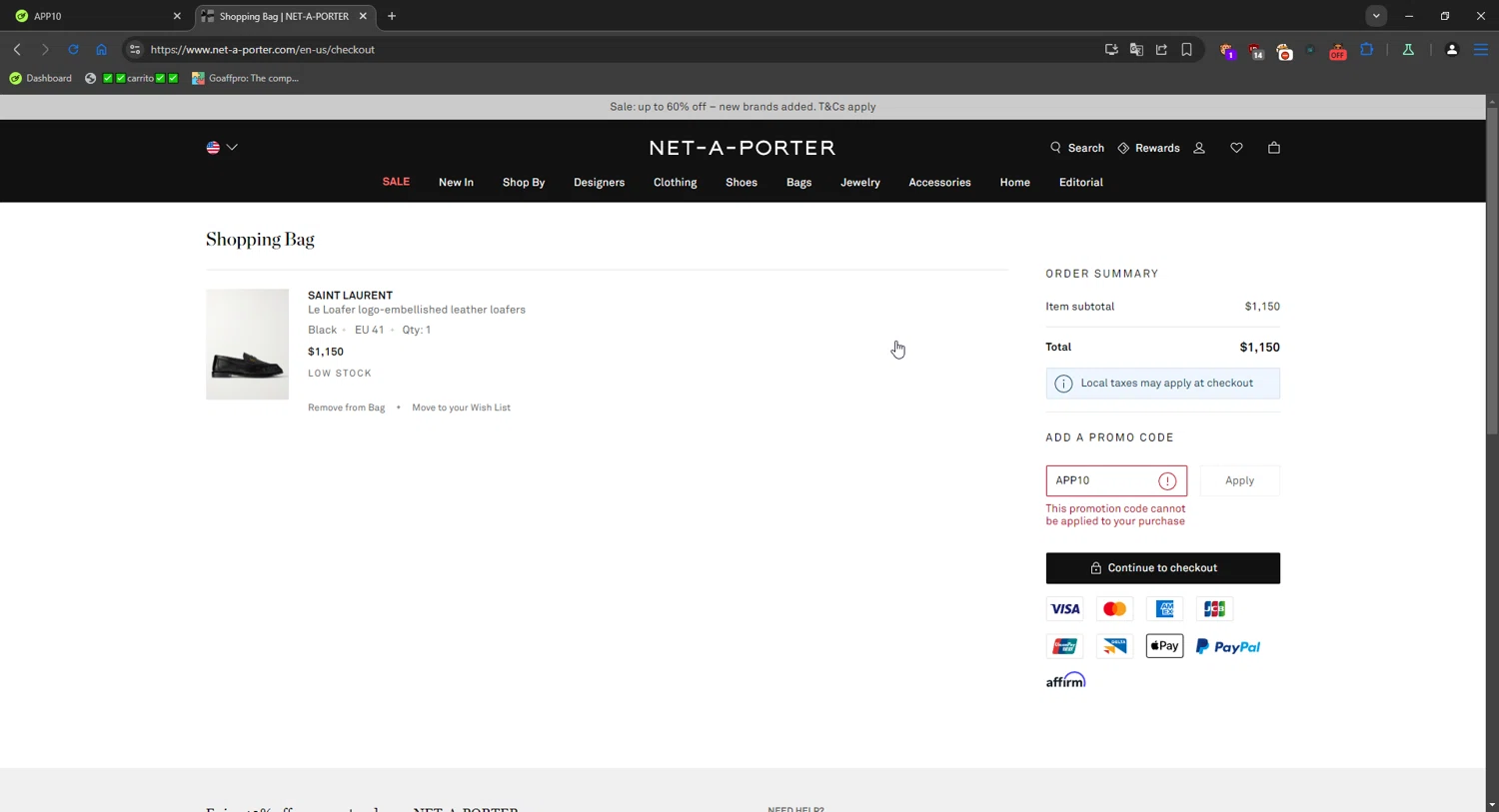1499x812 pixels.
Task: Share this page using the share icon
Action: click(x=1161, y=49)
